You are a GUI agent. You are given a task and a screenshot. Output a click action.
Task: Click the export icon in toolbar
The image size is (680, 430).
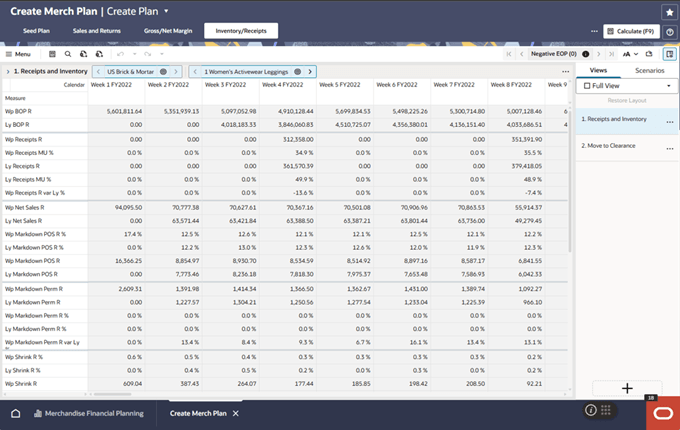(x=649, y=54)
